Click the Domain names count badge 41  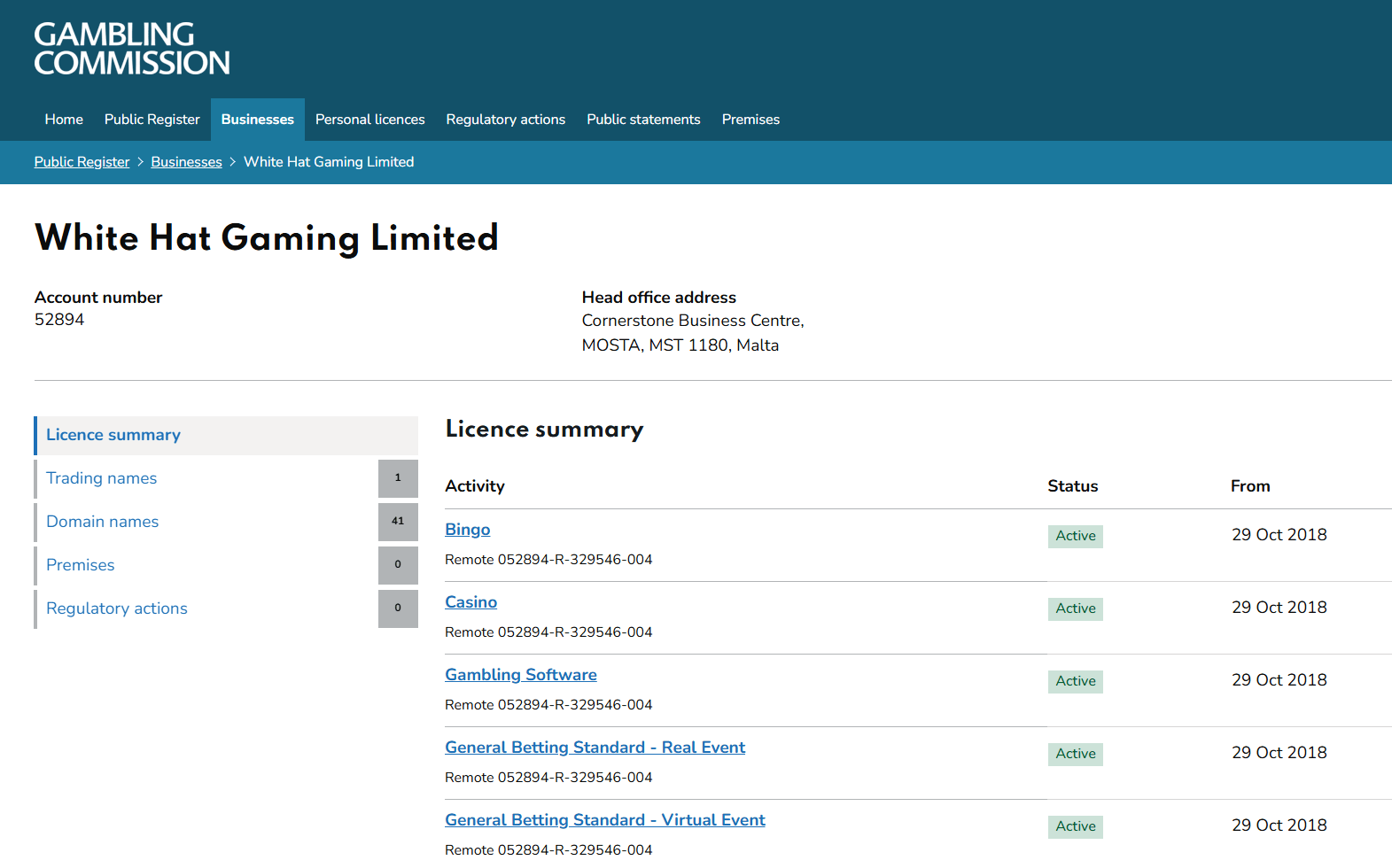tap(398, 522)
